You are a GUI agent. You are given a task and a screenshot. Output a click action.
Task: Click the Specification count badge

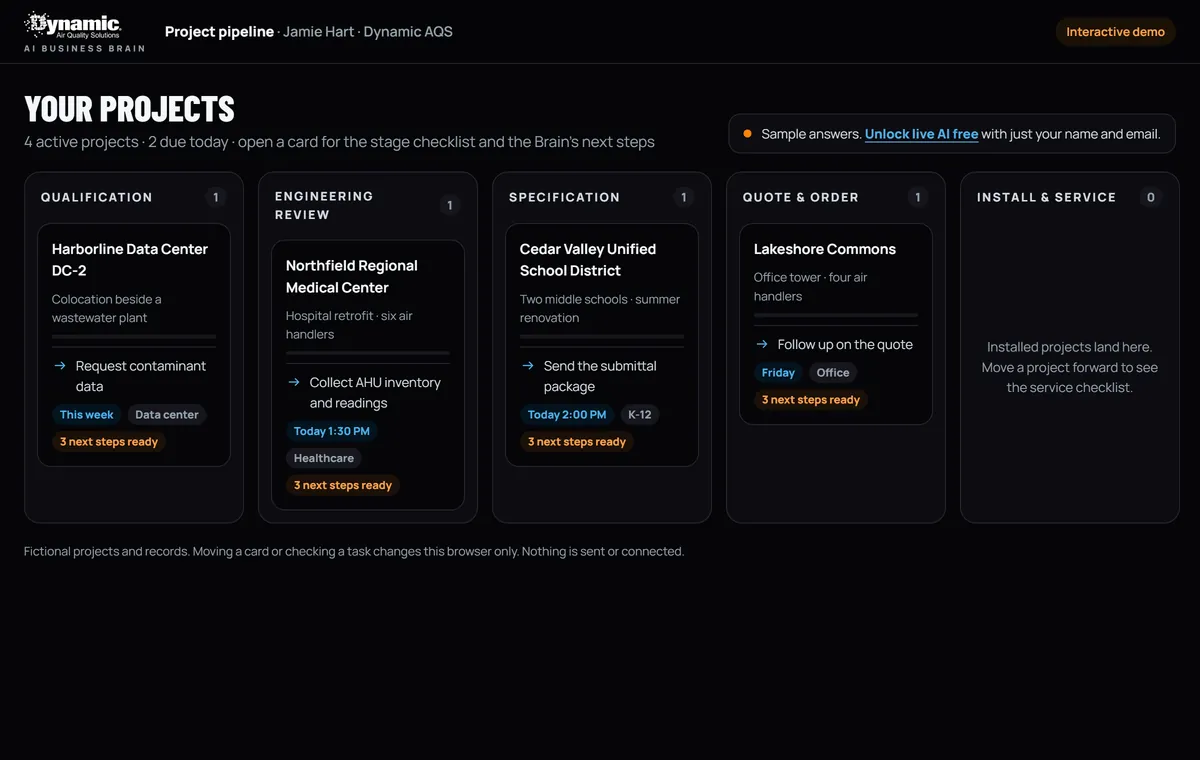[x=684, y=198]
